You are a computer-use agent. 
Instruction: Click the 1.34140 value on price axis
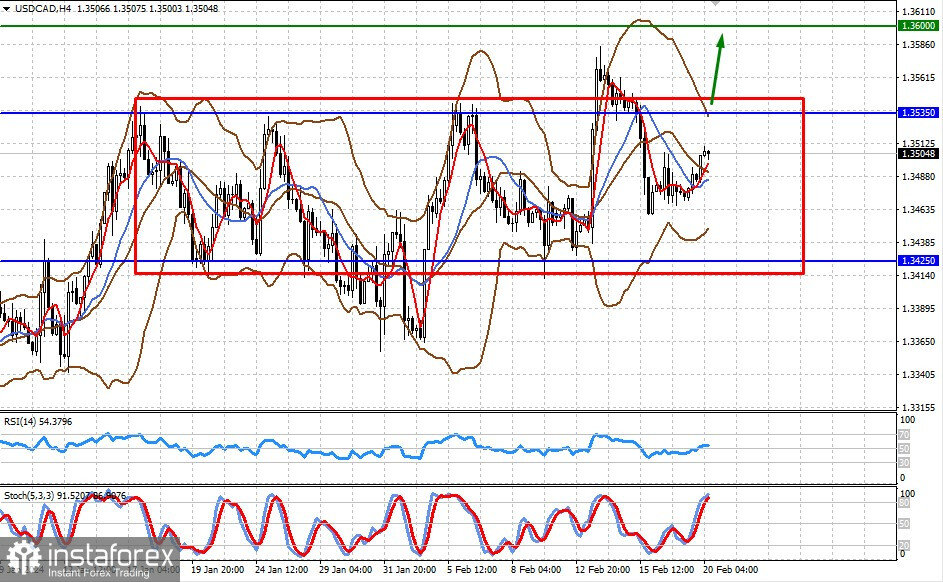click(x=919, y=275)
